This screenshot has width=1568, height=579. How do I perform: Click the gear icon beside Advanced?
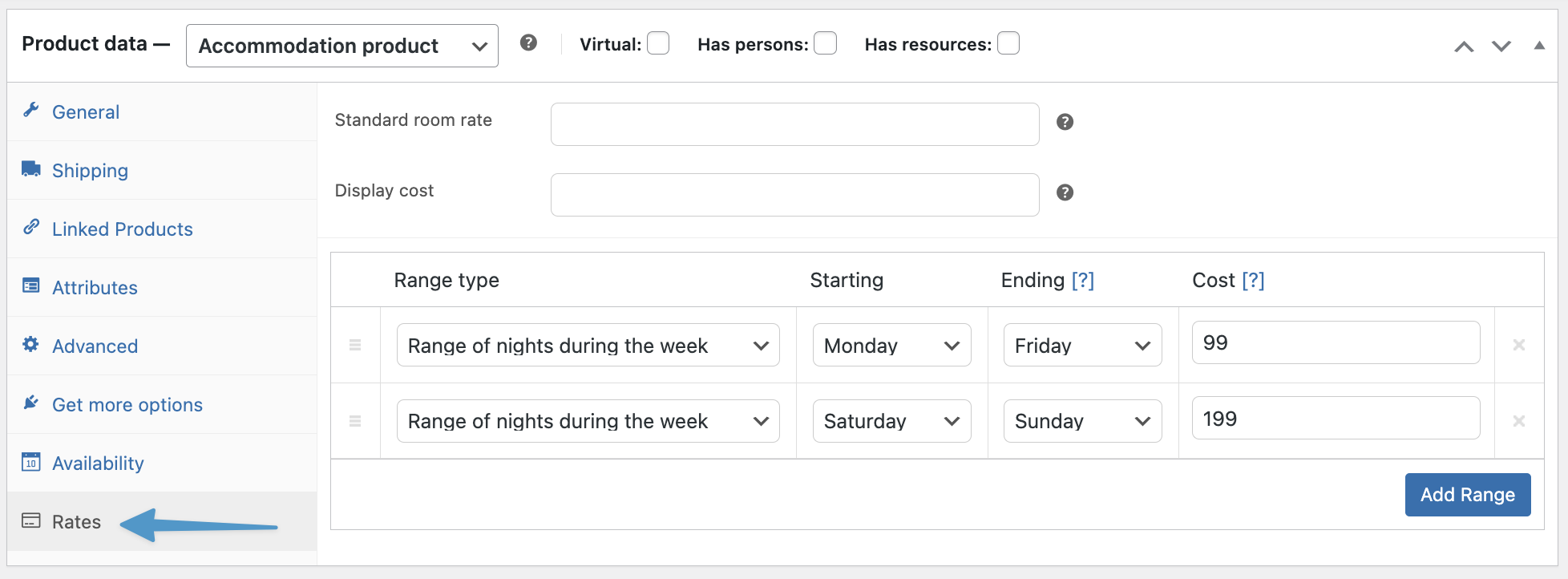pos(30,344)
